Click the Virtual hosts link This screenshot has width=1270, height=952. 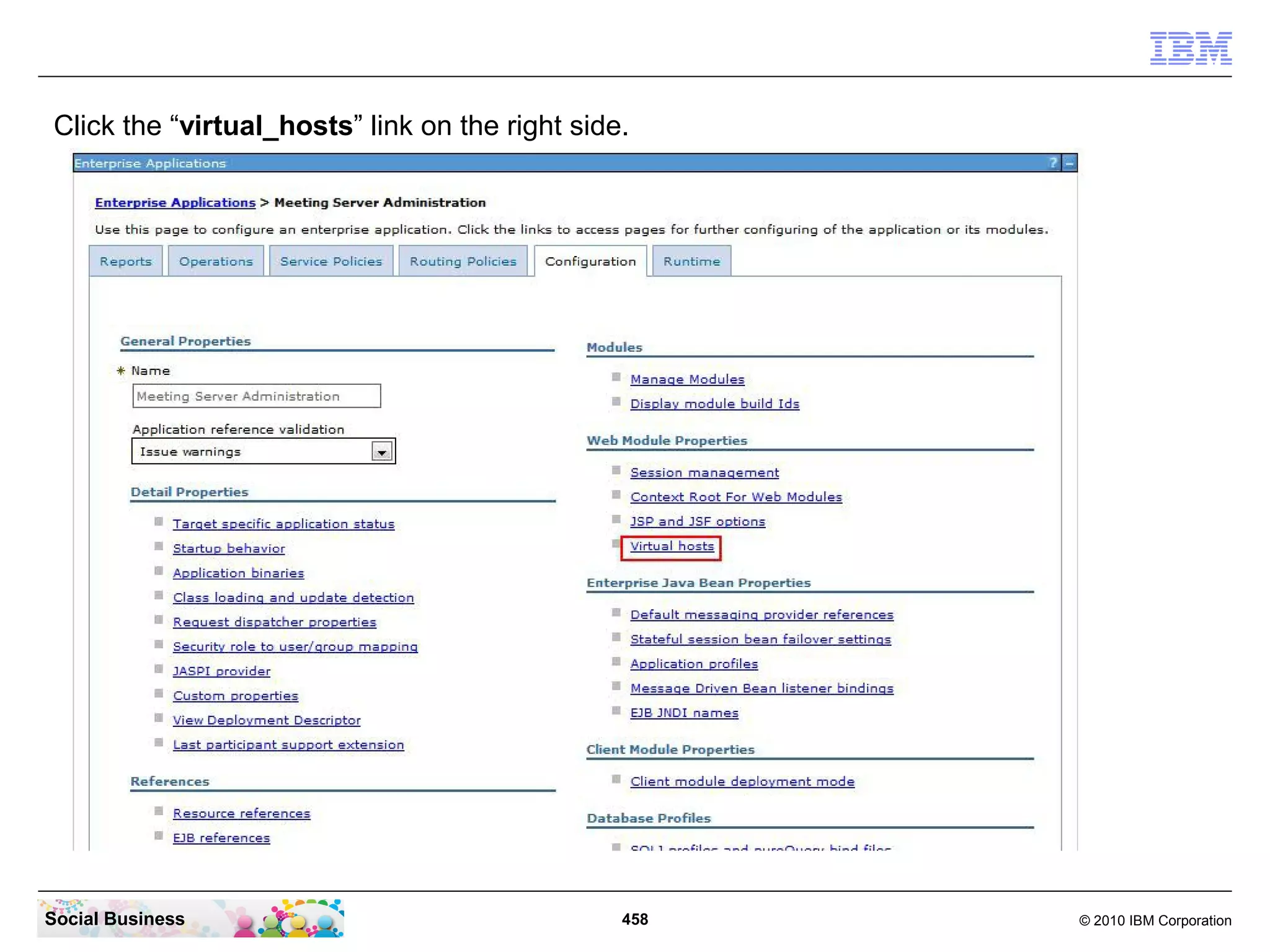pos(672,547)
